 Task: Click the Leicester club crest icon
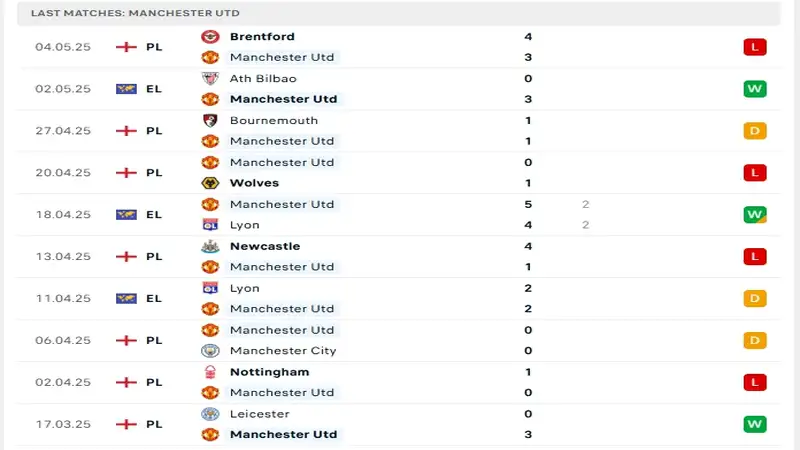click(210, 414)
